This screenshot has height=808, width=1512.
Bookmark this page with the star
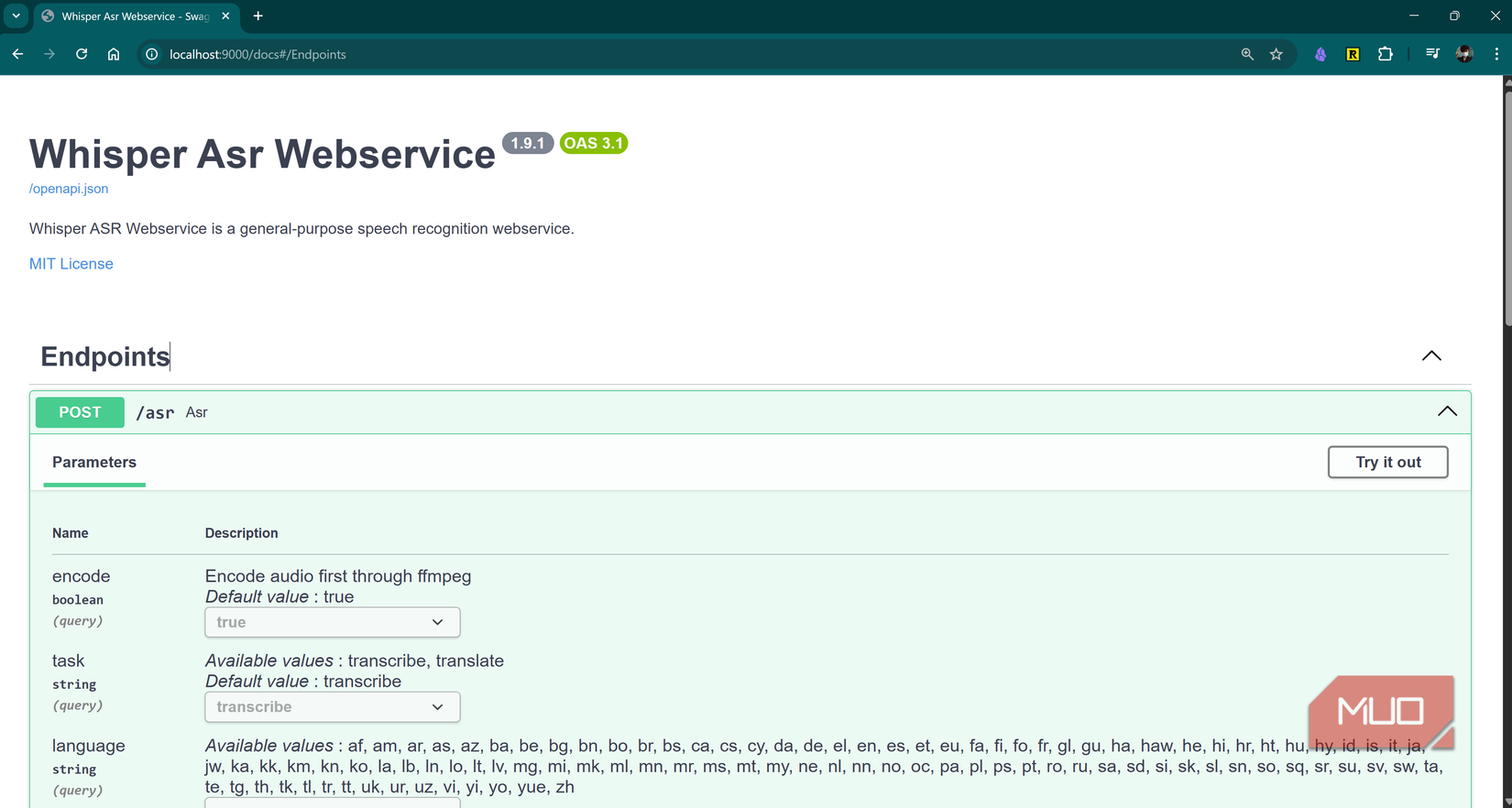1276,54
